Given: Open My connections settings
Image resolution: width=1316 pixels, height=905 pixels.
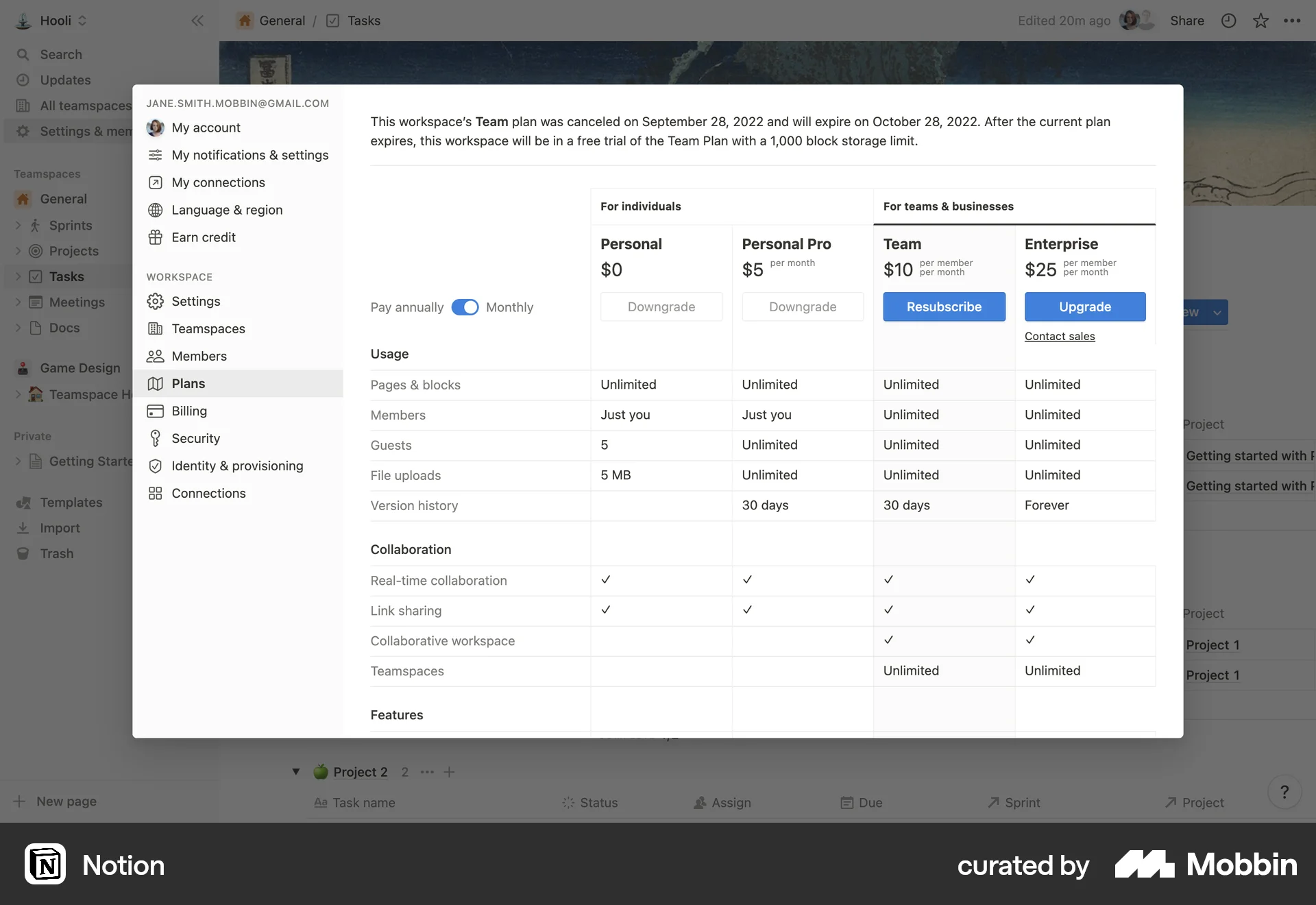Looking at the screenshot, I should click(218, 182).
